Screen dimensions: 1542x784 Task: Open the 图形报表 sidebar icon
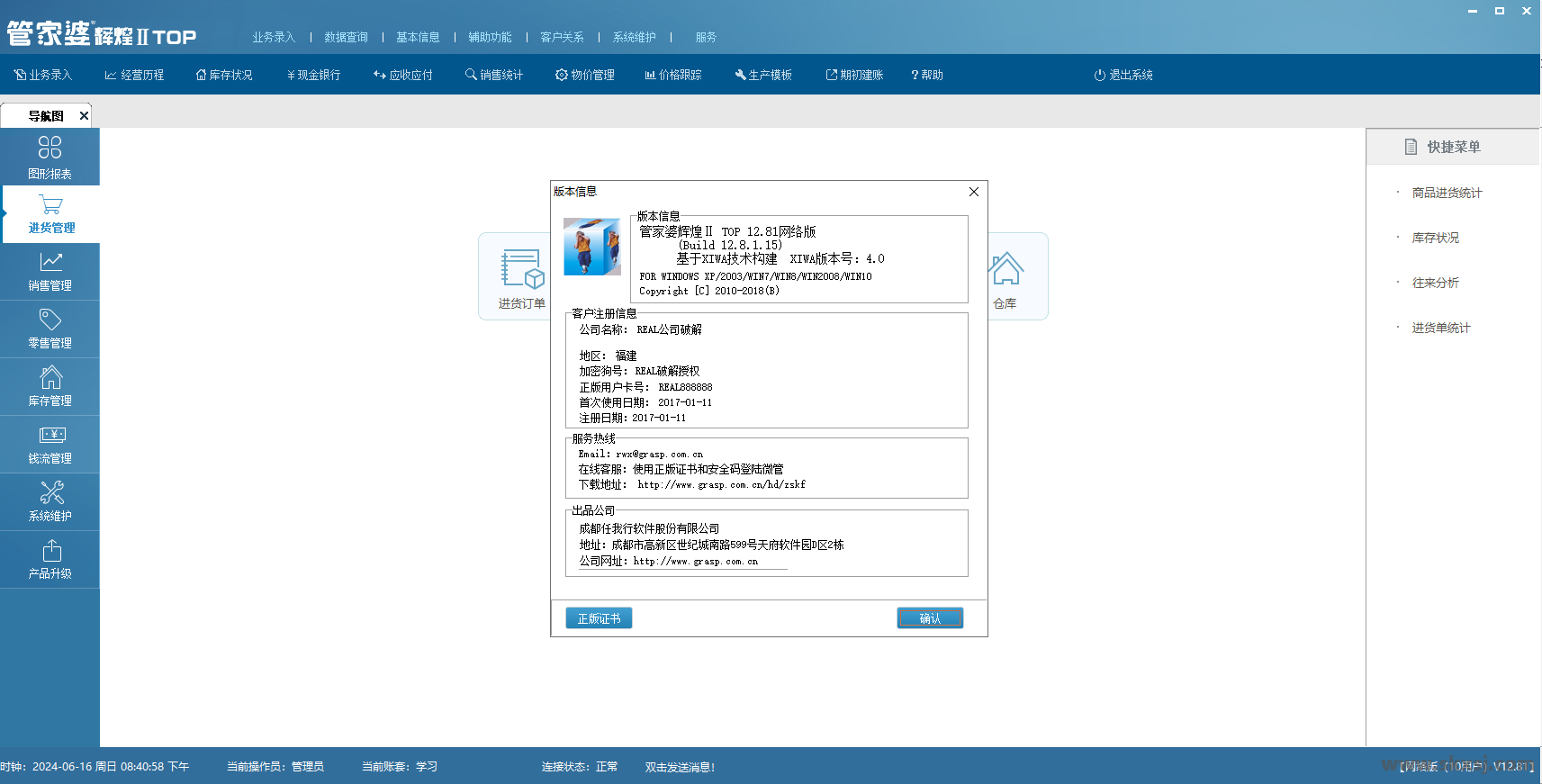tap(50, 157)
